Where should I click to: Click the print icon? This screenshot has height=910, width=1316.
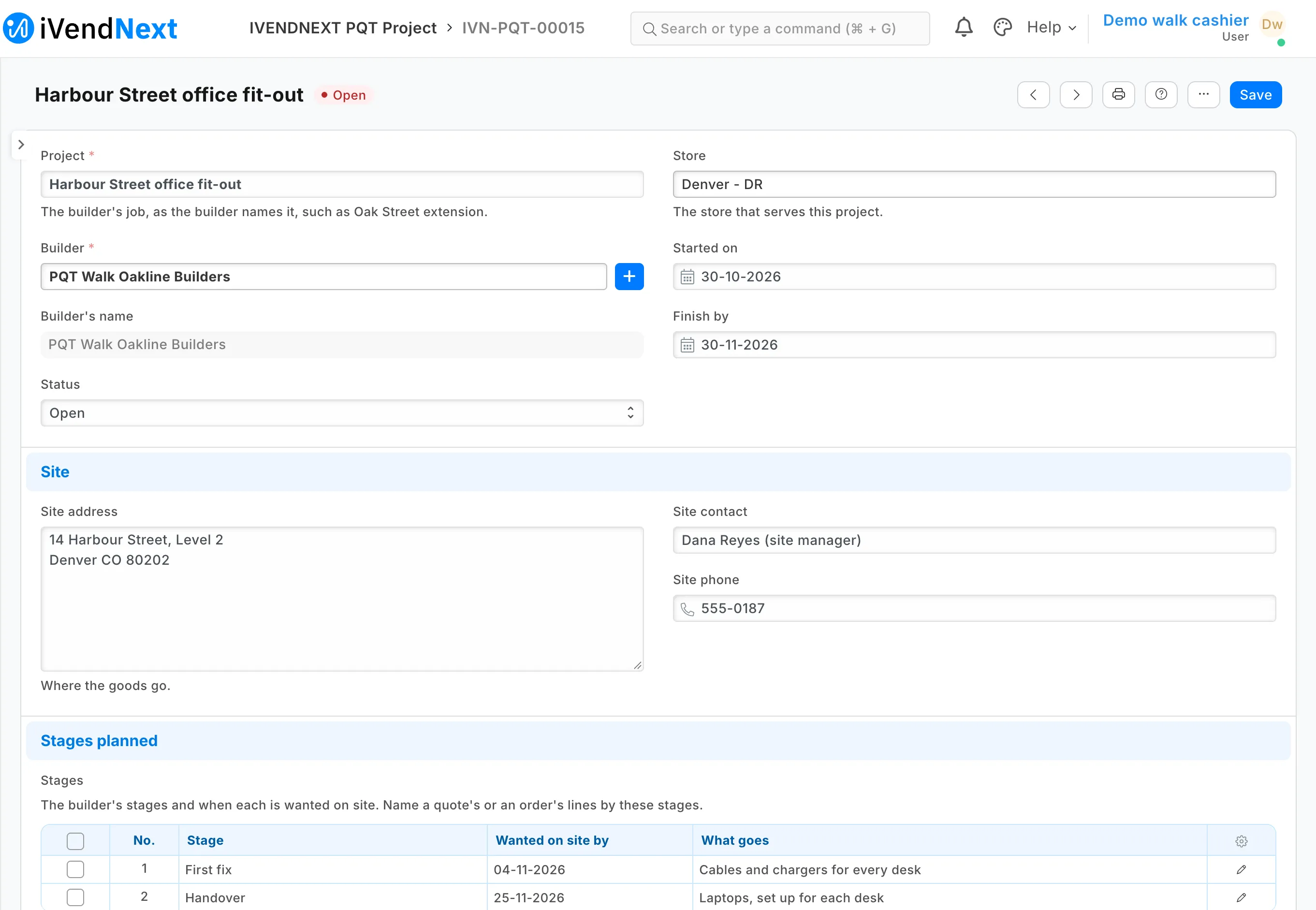(1118, 95)
